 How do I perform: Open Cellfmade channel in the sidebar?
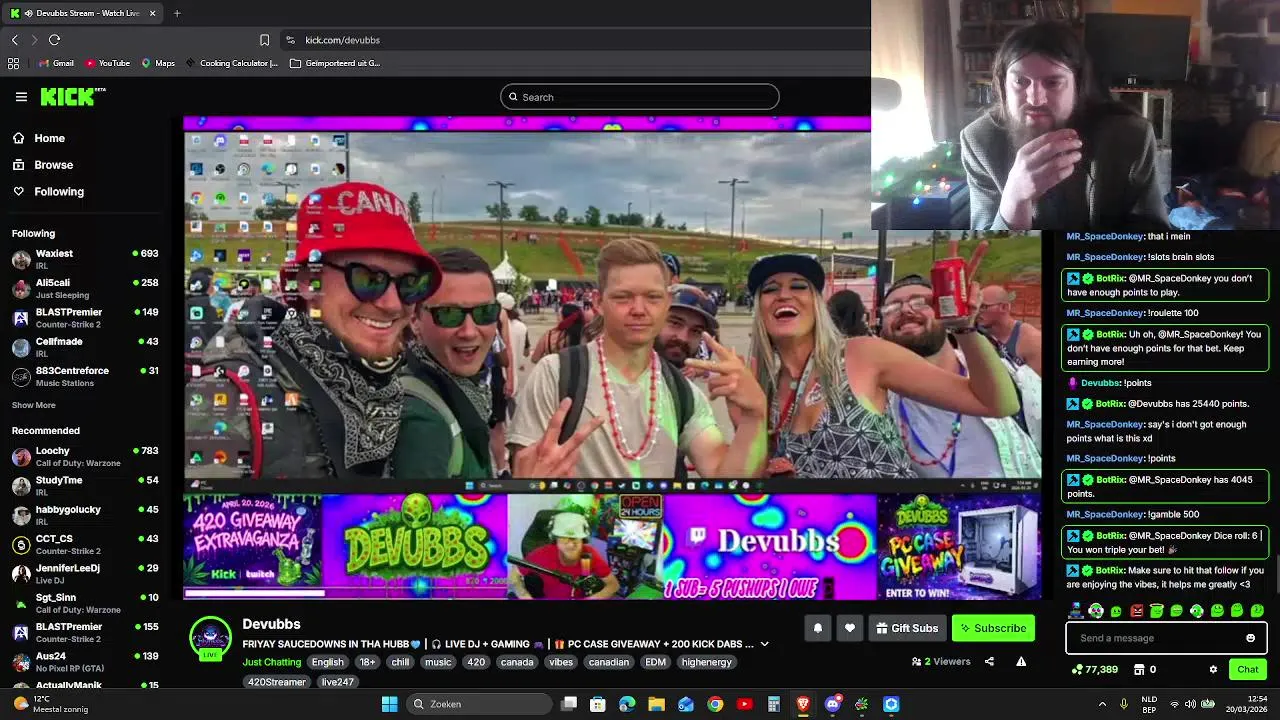[85, 347]
